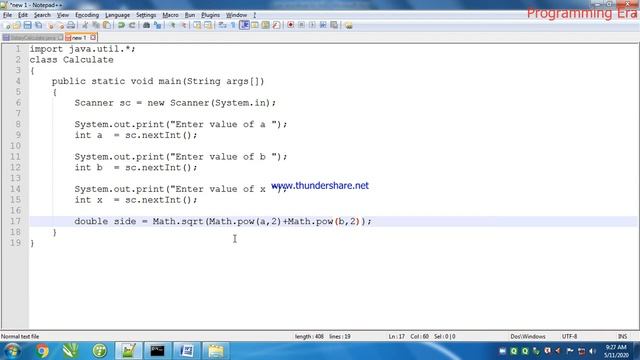Viewport: 640px width, 360px height.
Task: Click the Record Macro red dot icon
Action: [290, 25]
